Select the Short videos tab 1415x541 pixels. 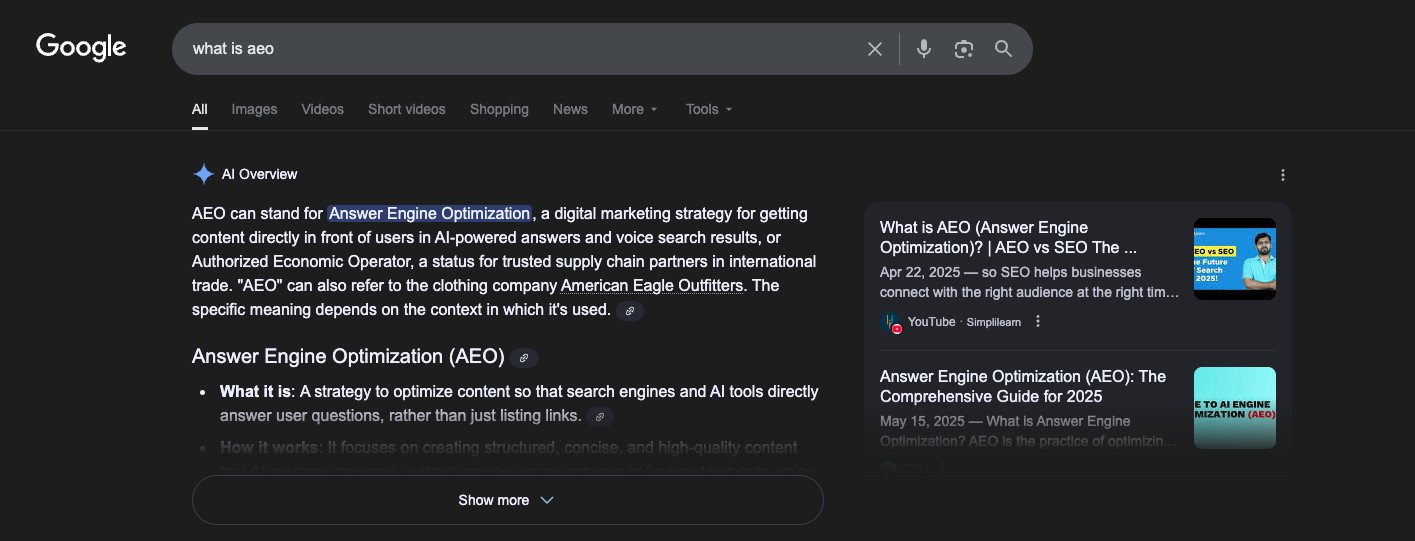pyautogui.click(x=406, y=109)
